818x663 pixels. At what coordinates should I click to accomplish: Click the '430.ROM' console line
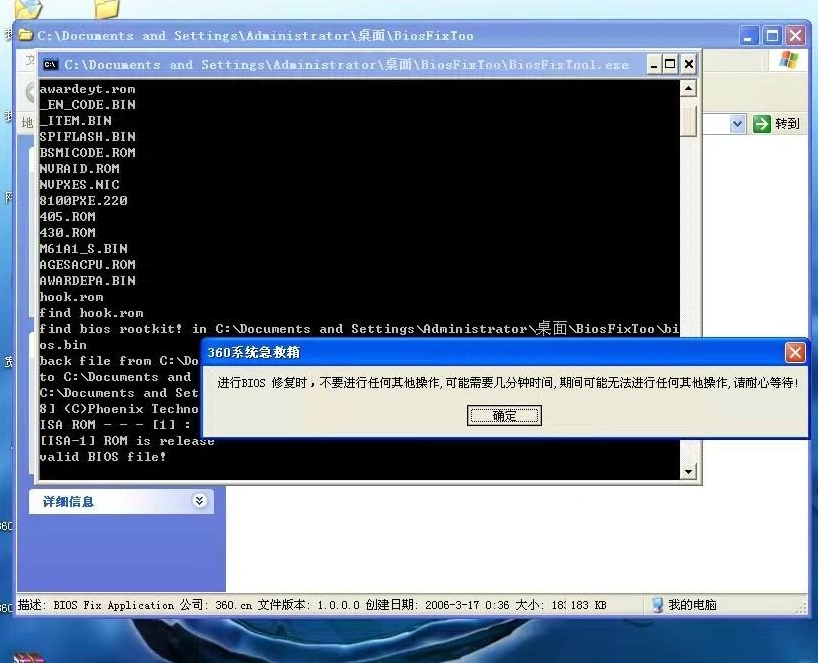point(68,233)
